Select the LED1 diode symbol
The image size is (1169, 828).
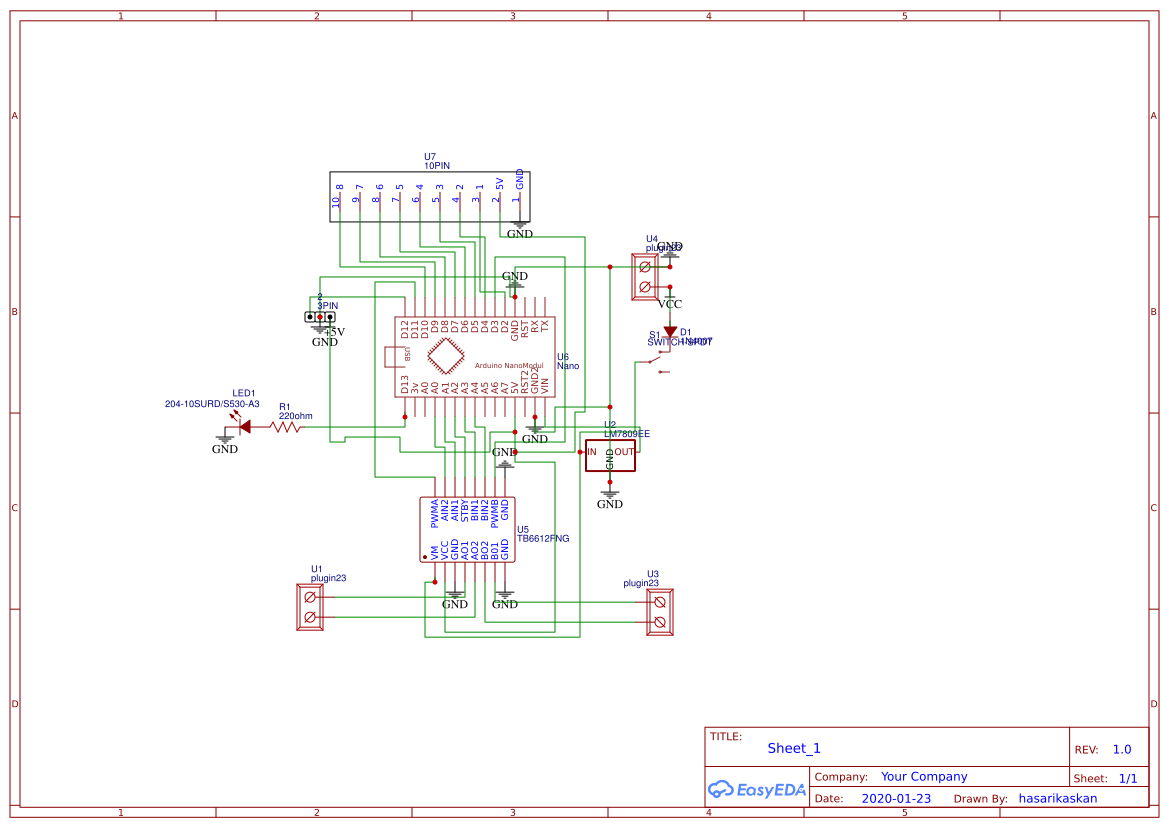coord(243,426)
